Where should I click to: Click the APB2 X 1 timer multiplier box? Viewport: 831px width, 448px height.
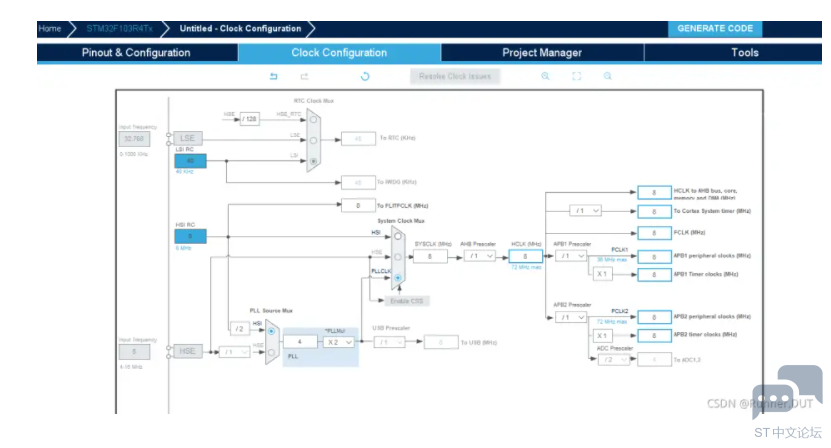[x=602, y=336]
